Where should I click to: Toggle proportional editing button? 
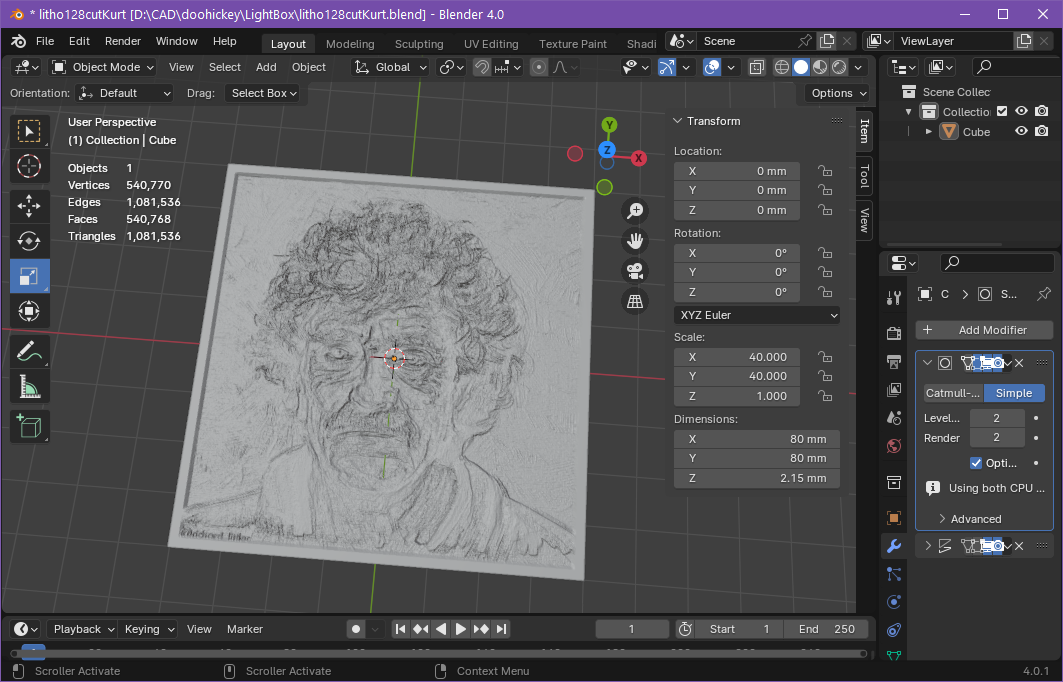[x=539, y=67]
